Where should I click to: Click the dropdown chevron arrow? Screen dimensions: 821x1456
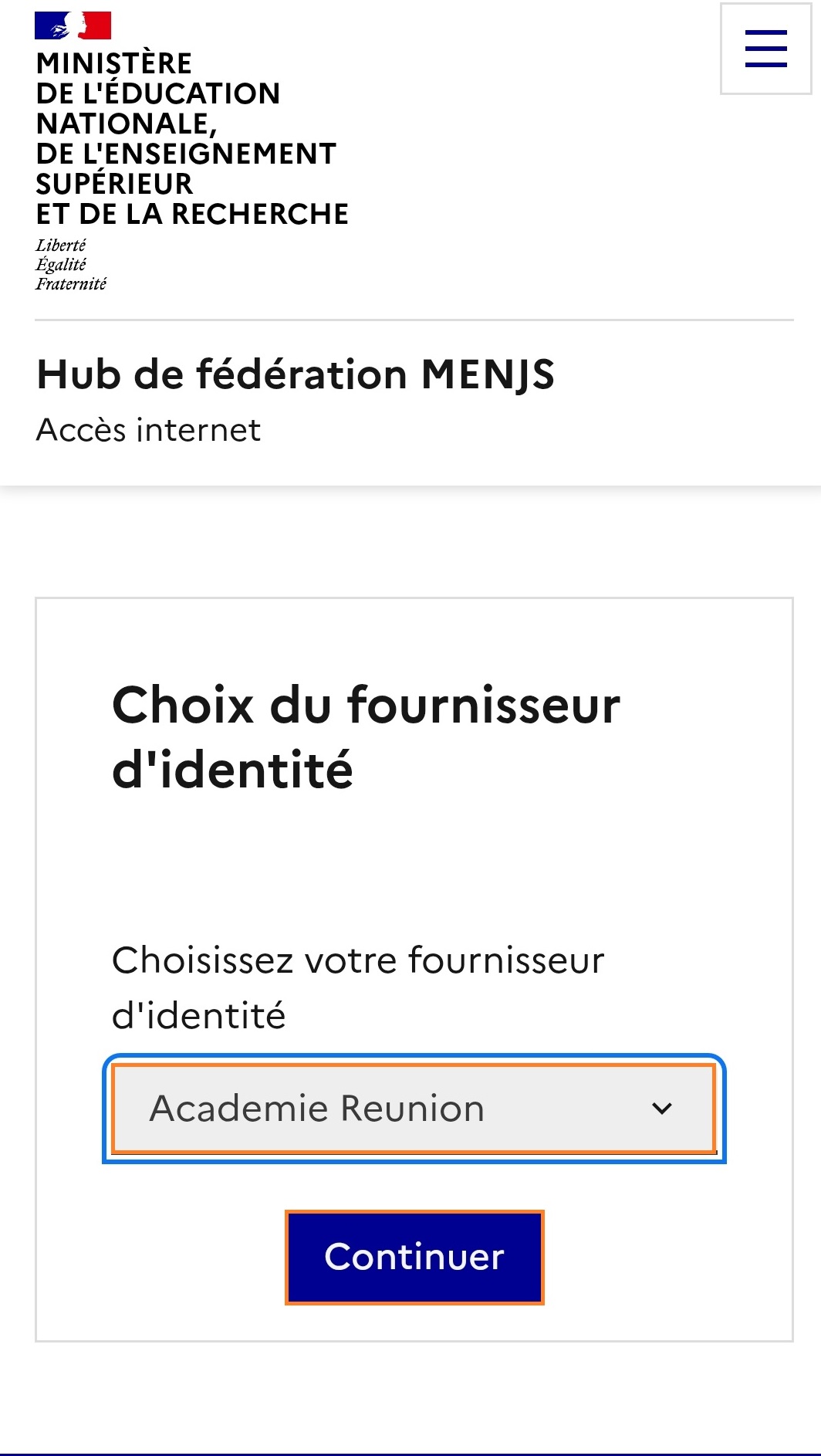click(x=662, y=1109)
